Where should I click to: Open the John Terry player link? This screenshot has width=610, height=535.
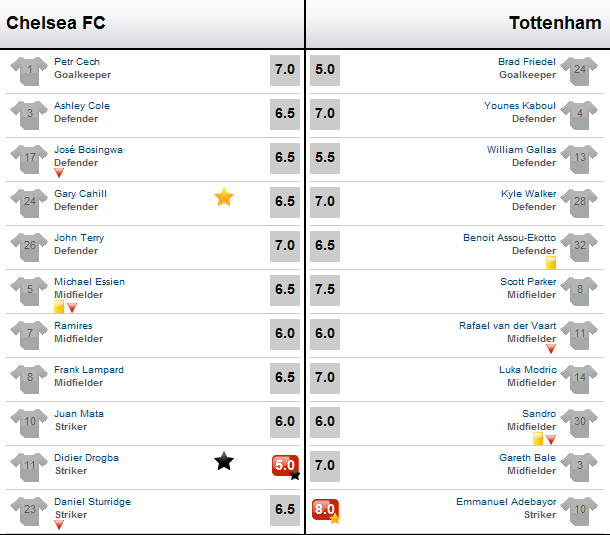[x=79, y=238]
